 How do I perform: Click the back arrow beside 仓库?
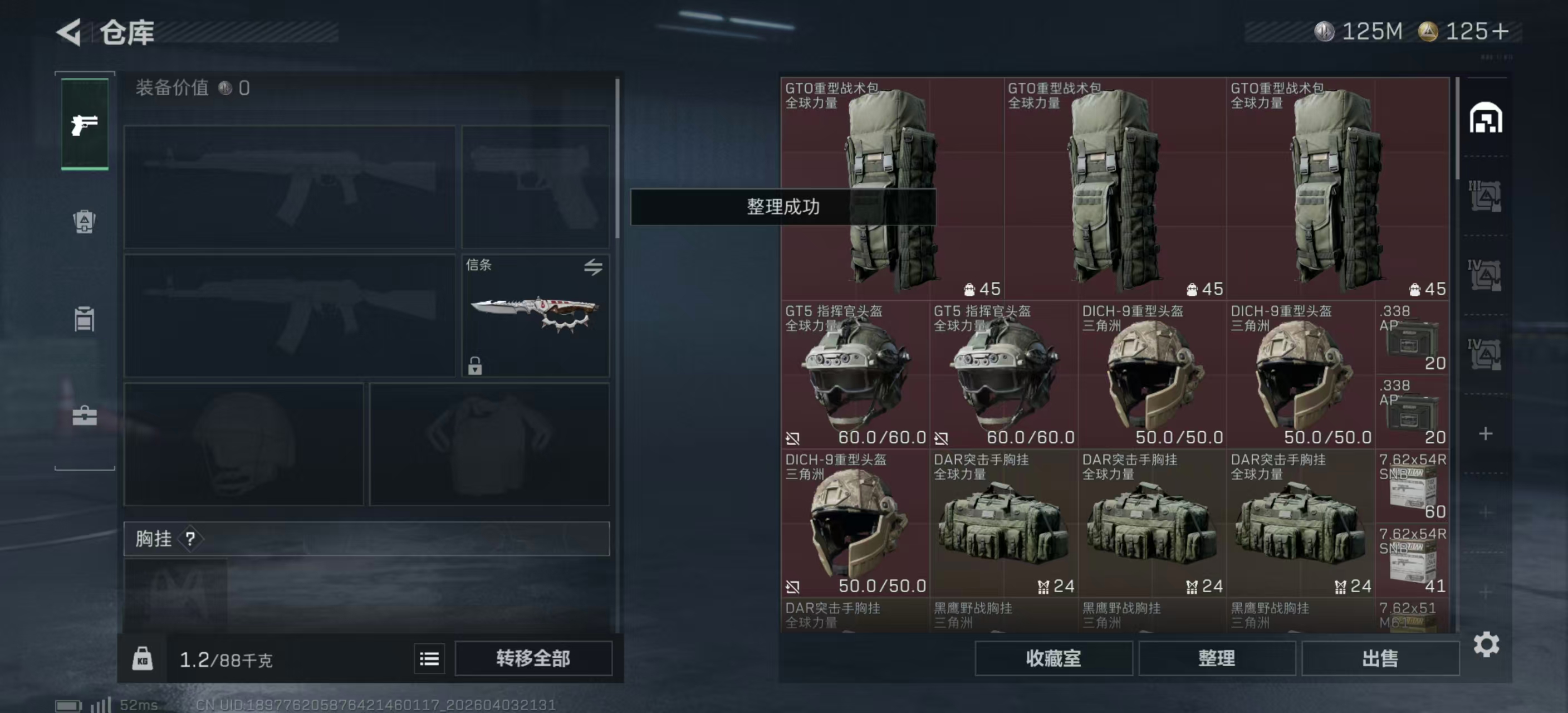pyautogui.click(x=69, y=32)
